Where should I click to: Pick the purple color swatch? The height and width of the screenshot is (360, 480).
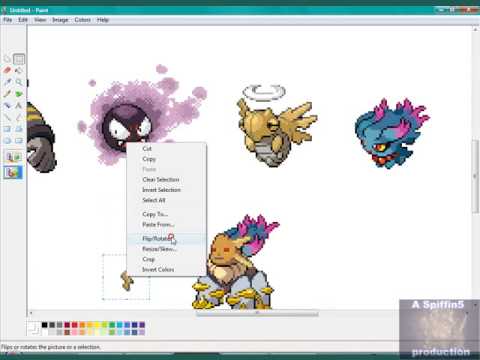(x=142, y=325)
